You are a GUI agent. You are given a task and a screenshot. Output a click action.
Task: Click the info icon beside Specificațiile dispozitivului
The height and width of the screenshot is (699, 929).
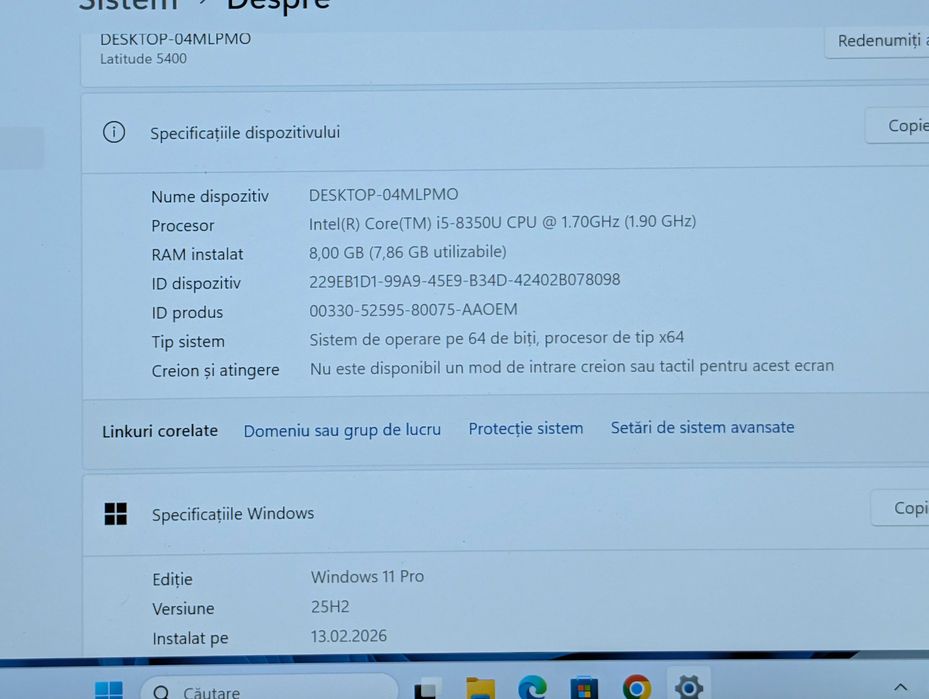coord(114,132)
